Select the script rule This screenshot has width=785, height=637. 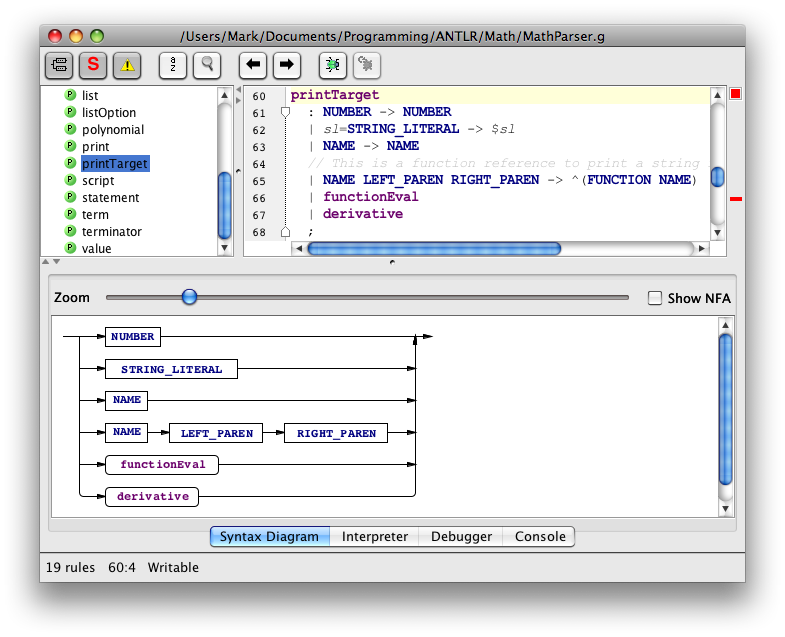[x=98, y=181]
